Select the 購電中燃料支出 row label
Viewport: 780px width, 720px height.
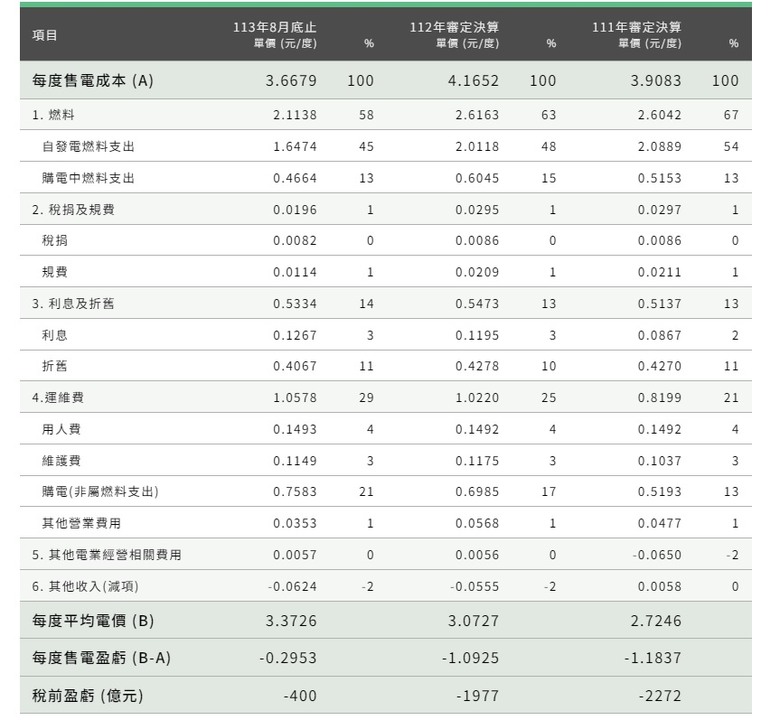tap(88, 178)
